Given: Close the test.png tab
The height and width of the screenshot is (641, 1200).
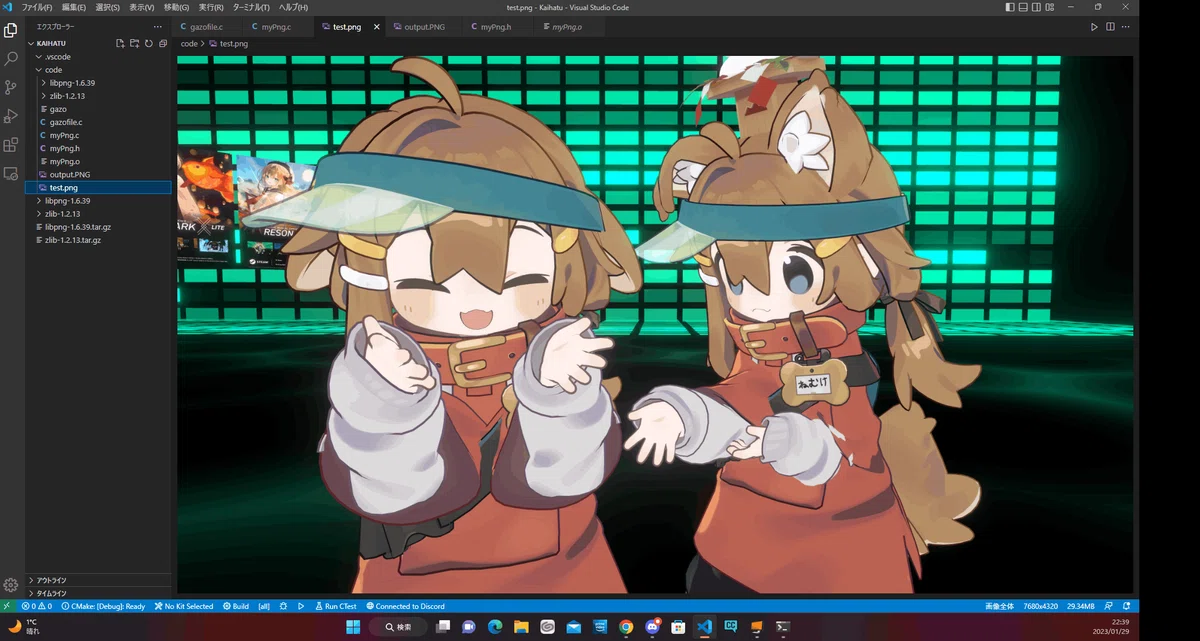Looking at the screenshot, I should tap(376, 27).
